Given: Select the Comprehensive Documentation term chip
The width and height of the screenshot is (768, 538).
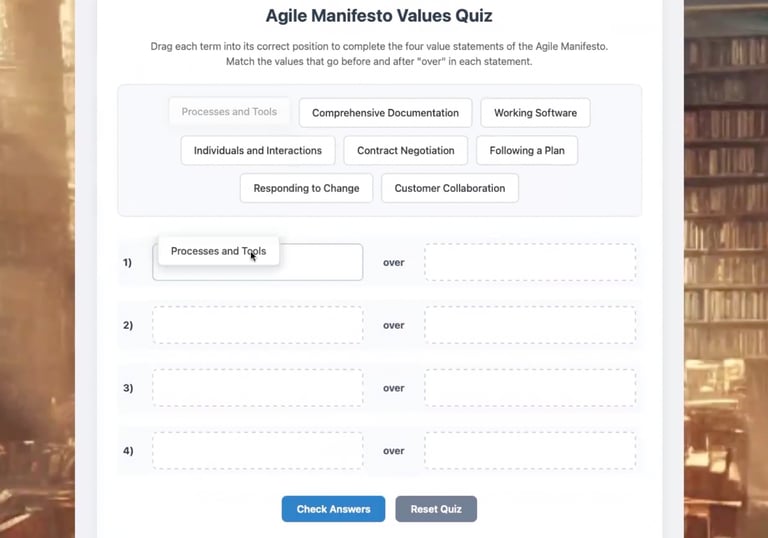Looking at the screenshot, I should pos(385,113).
